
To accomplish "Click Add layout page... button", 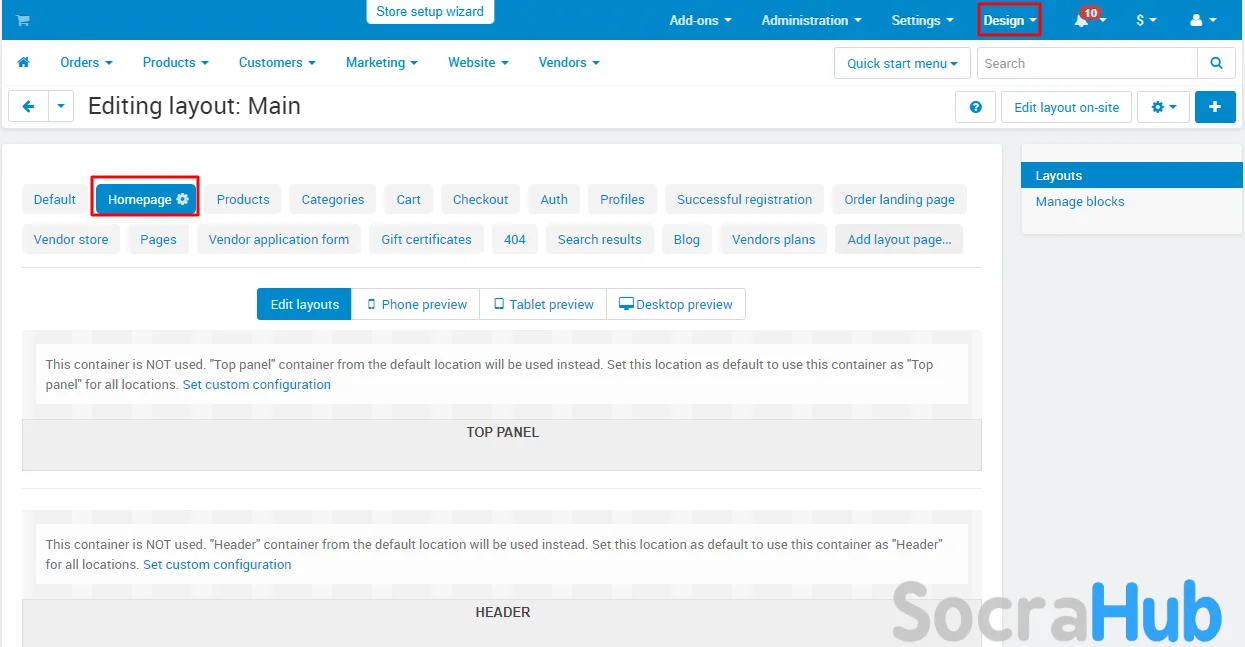I will (x=899, y=239).
